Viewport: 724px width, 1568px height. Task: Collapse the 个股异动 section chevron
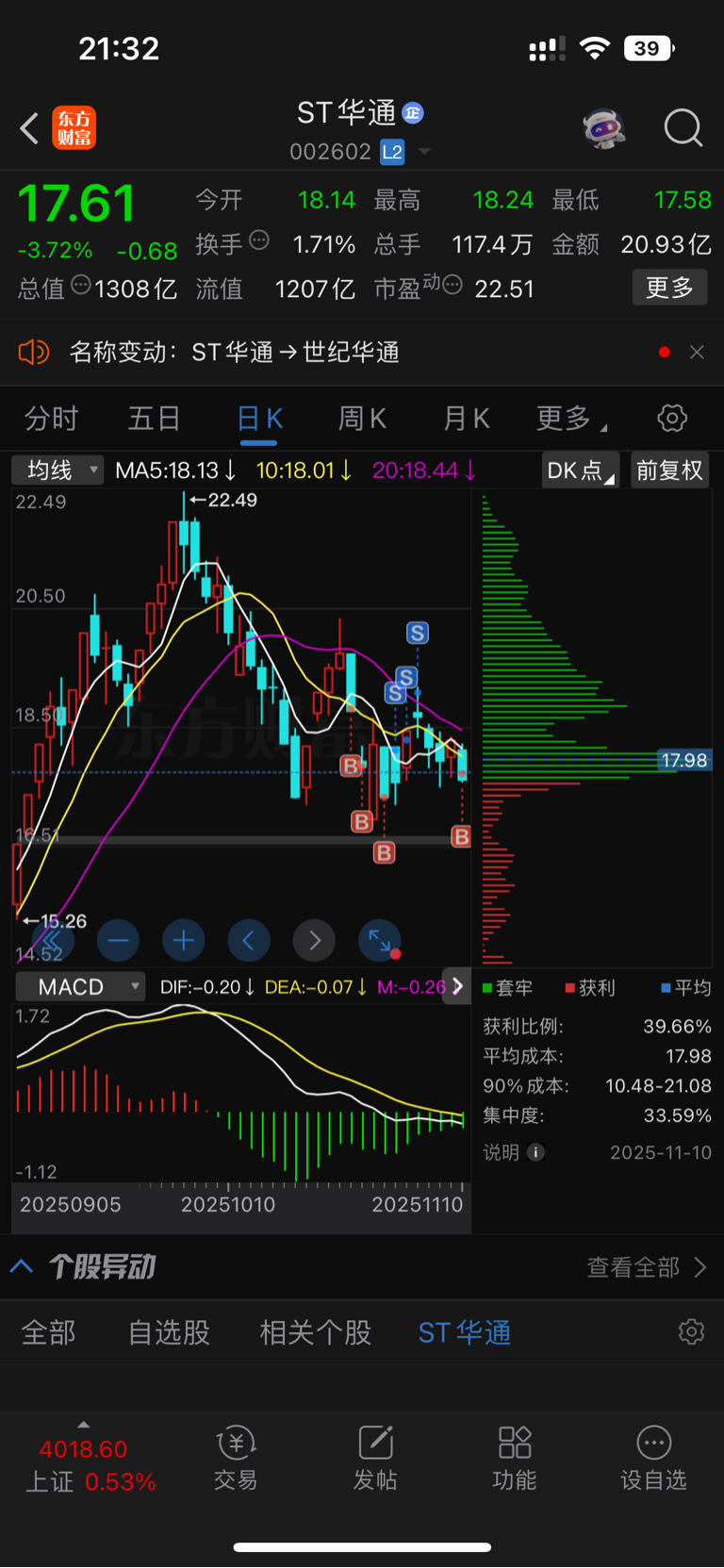pos(22,1266)
